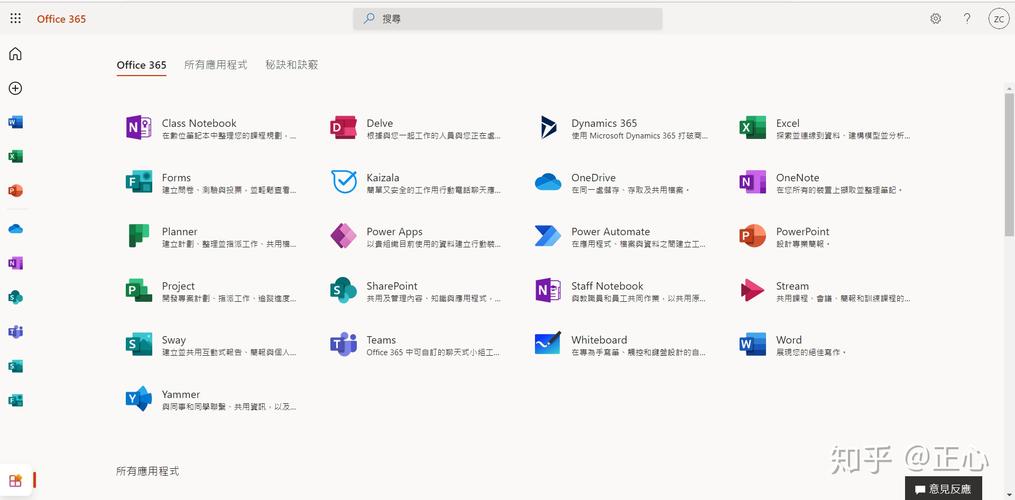Open PowerPoint from the left sidebar
The height and width of the screenshot is (500, 1015).
click(16, 190)
